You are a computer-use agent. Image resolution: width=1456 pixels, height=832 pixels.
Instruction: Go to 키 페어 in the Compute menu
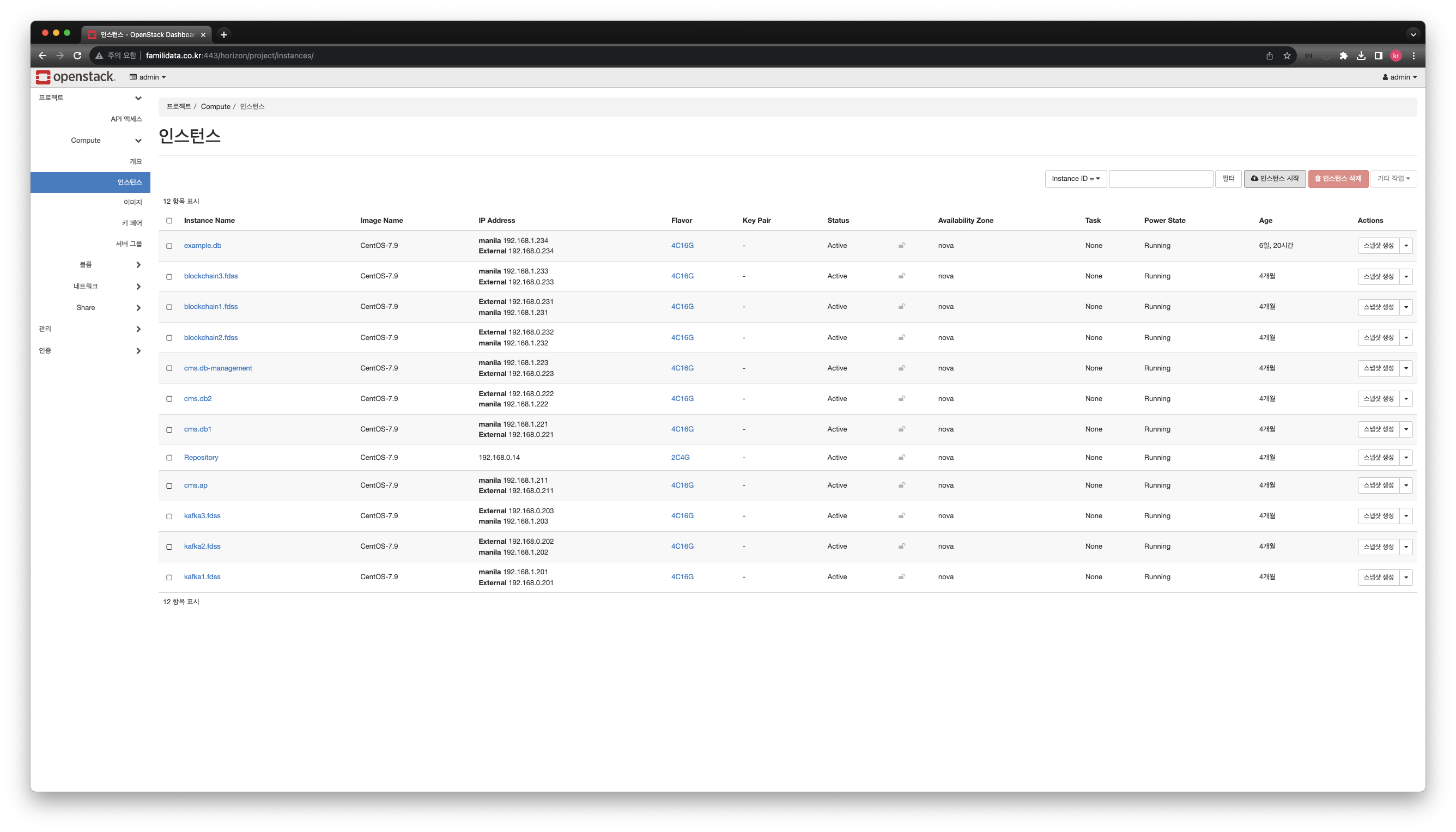click(x=131, y=223)
